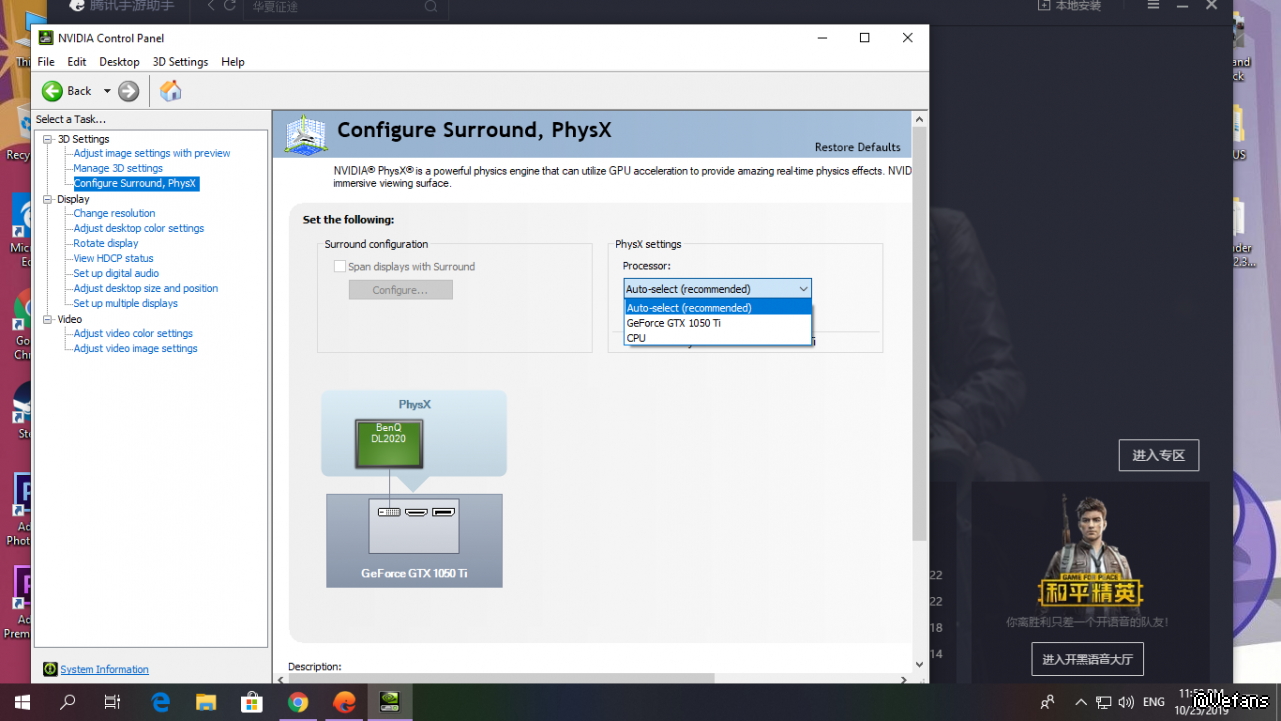The height and width of the screenshot is (721, 1281).
Task: Open the System Information link
Action: pyautogui.click(x=104, y=669)
